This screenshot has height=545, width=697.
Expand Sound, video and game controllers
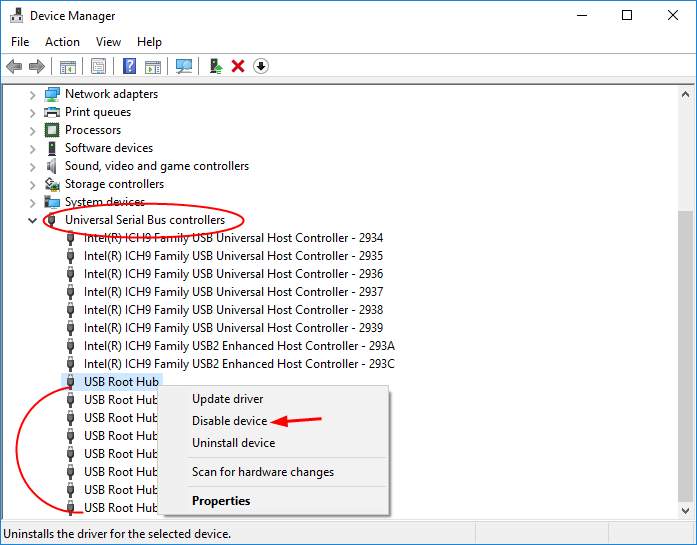(x=33, y=166)
